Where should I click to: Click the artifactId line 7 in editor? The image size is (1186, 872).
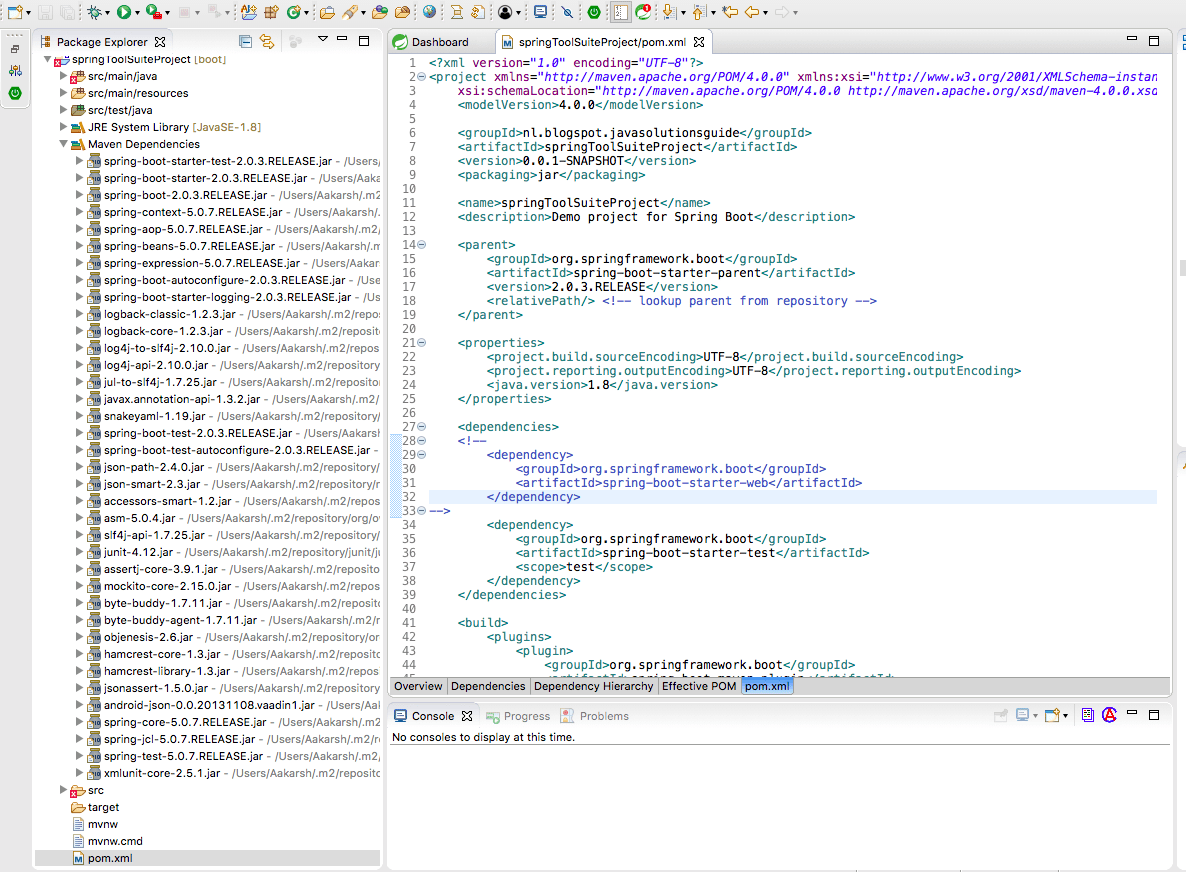[x=627, y=147]
